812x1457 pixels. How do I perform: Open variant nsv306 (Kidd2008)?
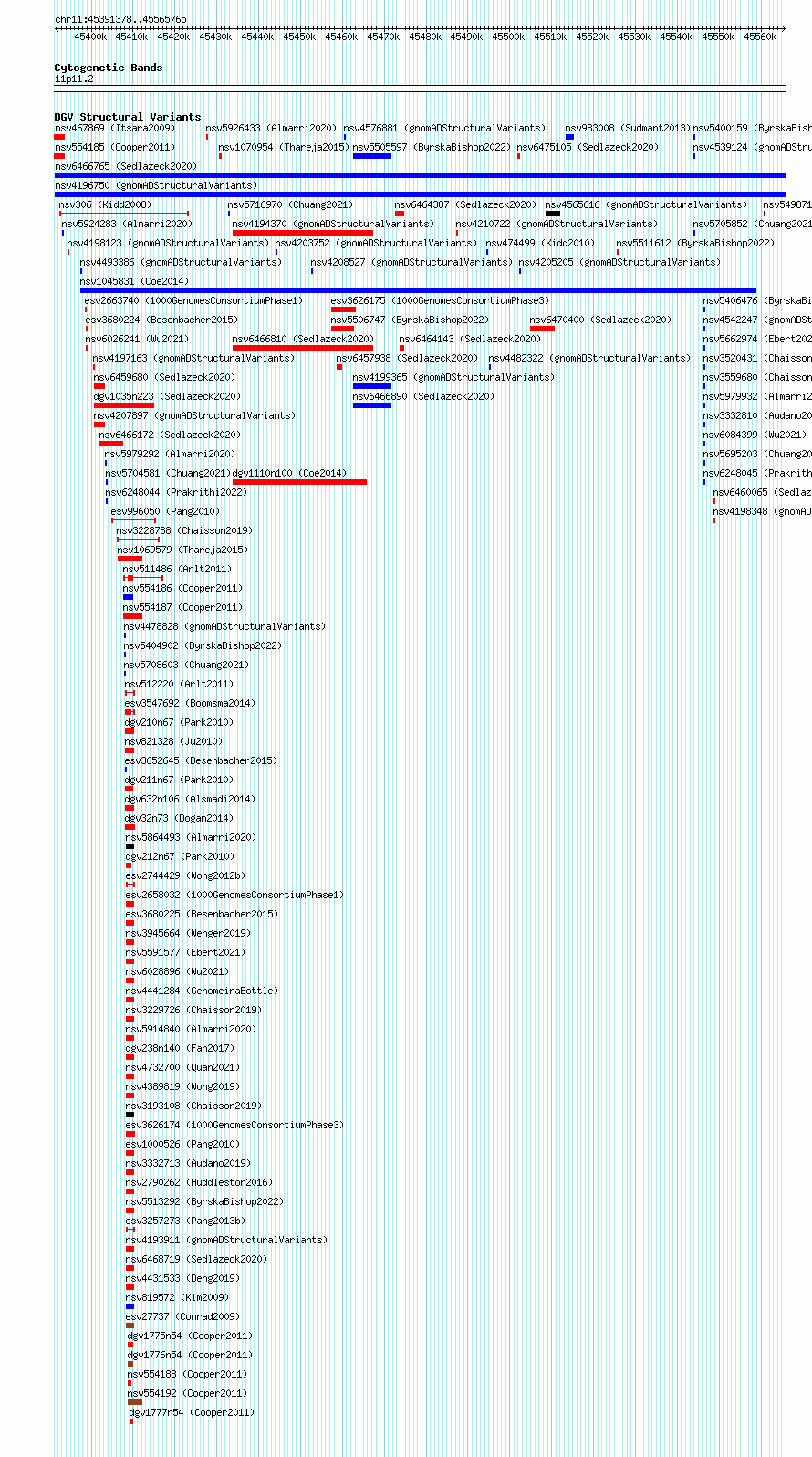(x=105, y=204)
